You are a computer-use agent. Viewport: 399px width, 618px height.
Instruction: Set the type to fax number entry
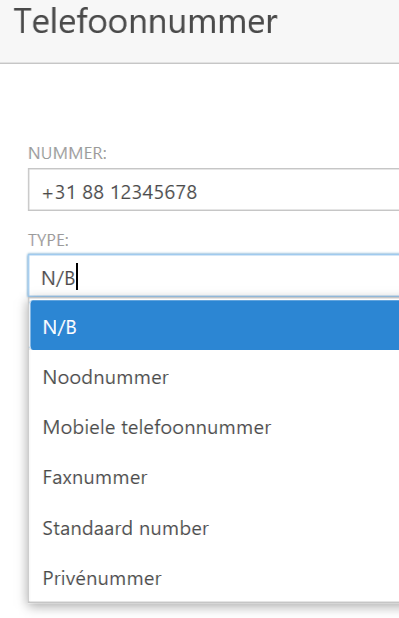[215, 477]
